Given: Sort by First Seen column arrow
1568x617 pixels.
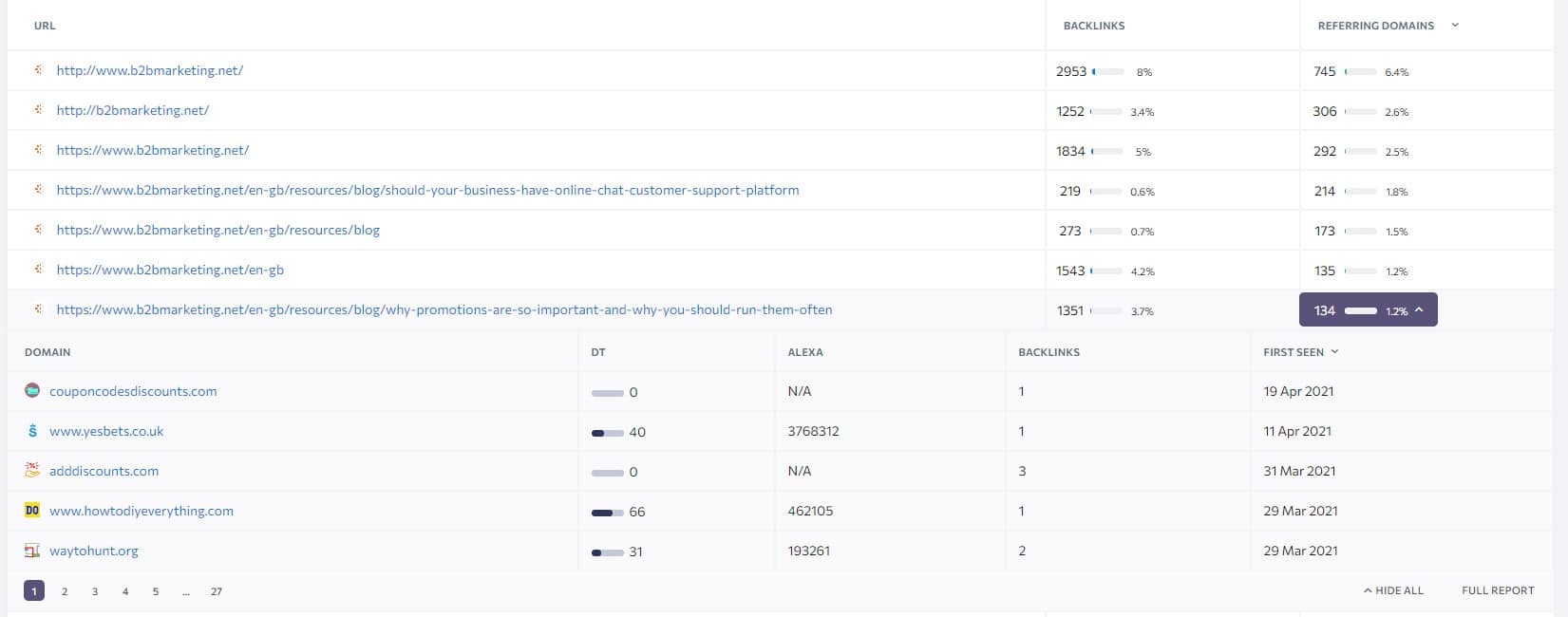Looking at the screenshot, I should (1334, 352).
